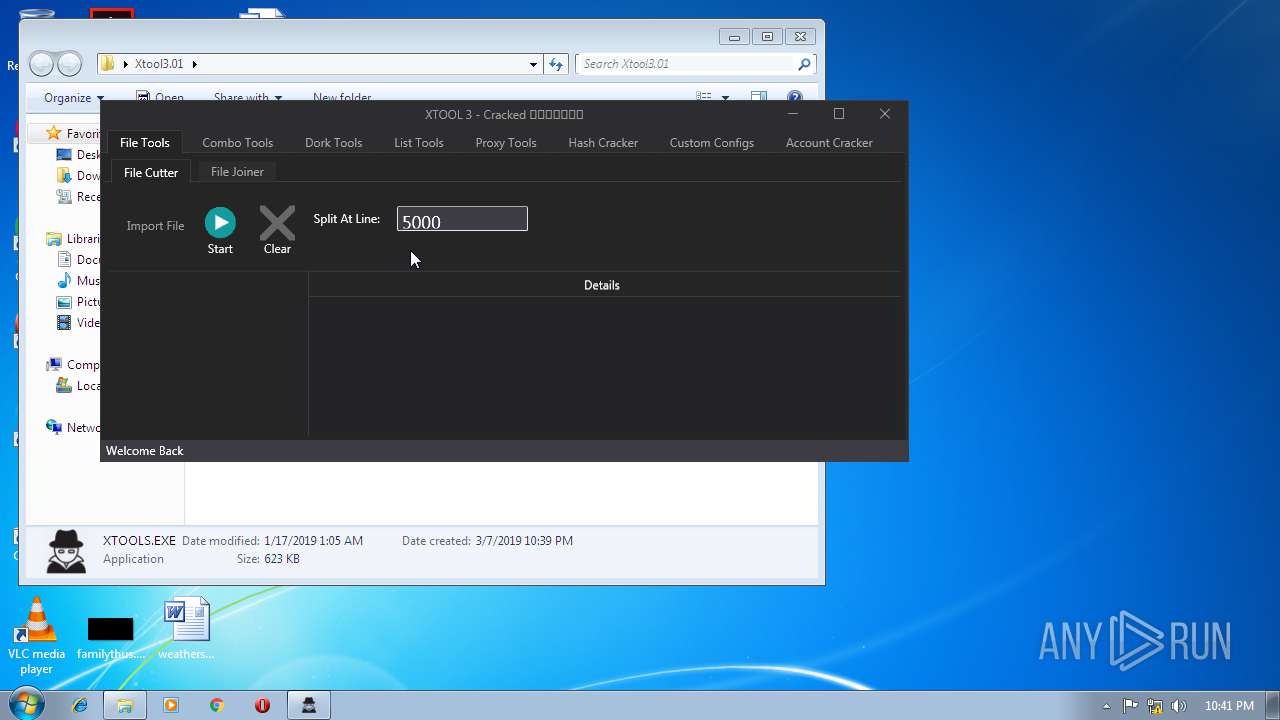Click the Date modified value 1/17/2019
Image resolution: width=1280 pixels, height=720 pixels.
[x=314, y=541]
